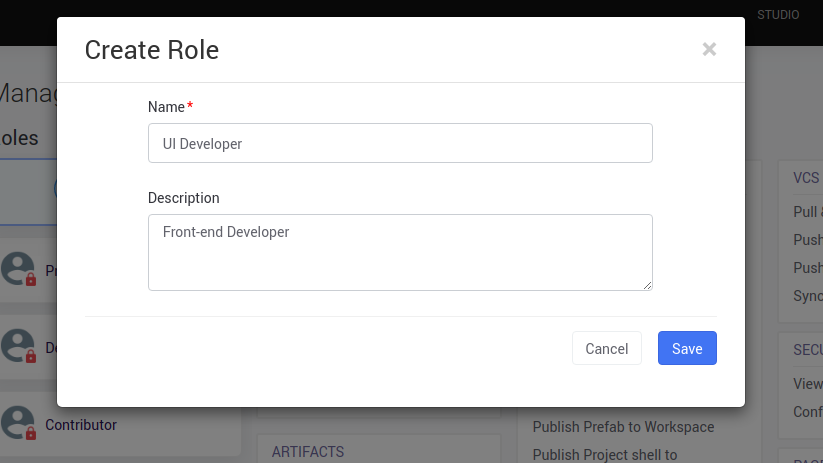Image resolution: width=823 pixels, height=463 pixels.
Task: Click the Description text area
Action: click(400, 252)
